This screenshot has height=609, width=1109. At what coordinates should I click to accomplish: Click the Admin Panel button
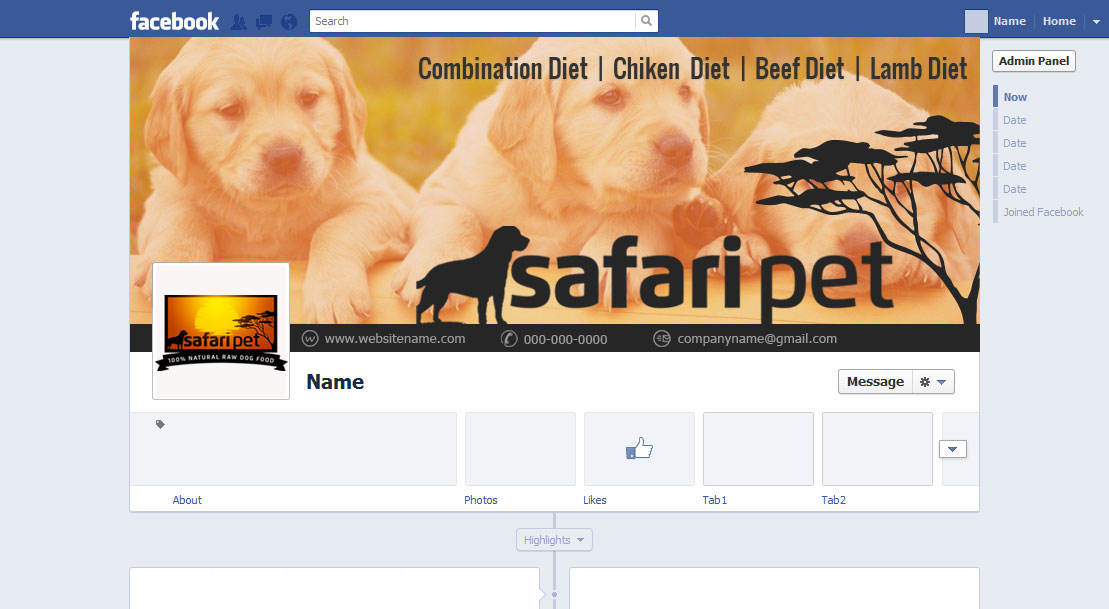pos(1033,61)
